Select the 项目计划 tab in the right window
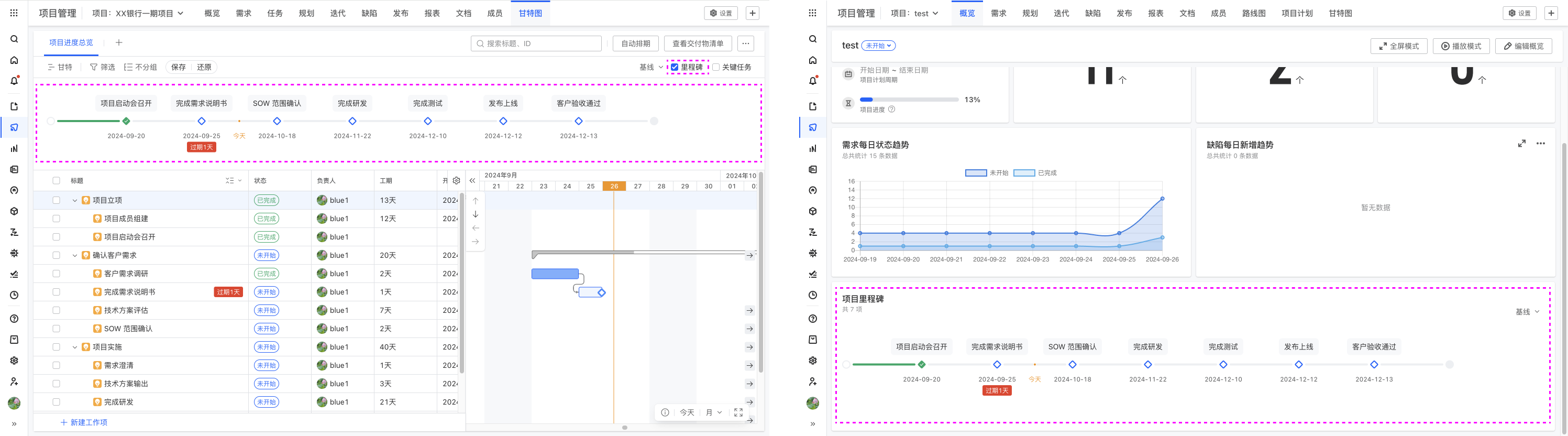Screen dimensions: 1568x436 [1297, 14]
